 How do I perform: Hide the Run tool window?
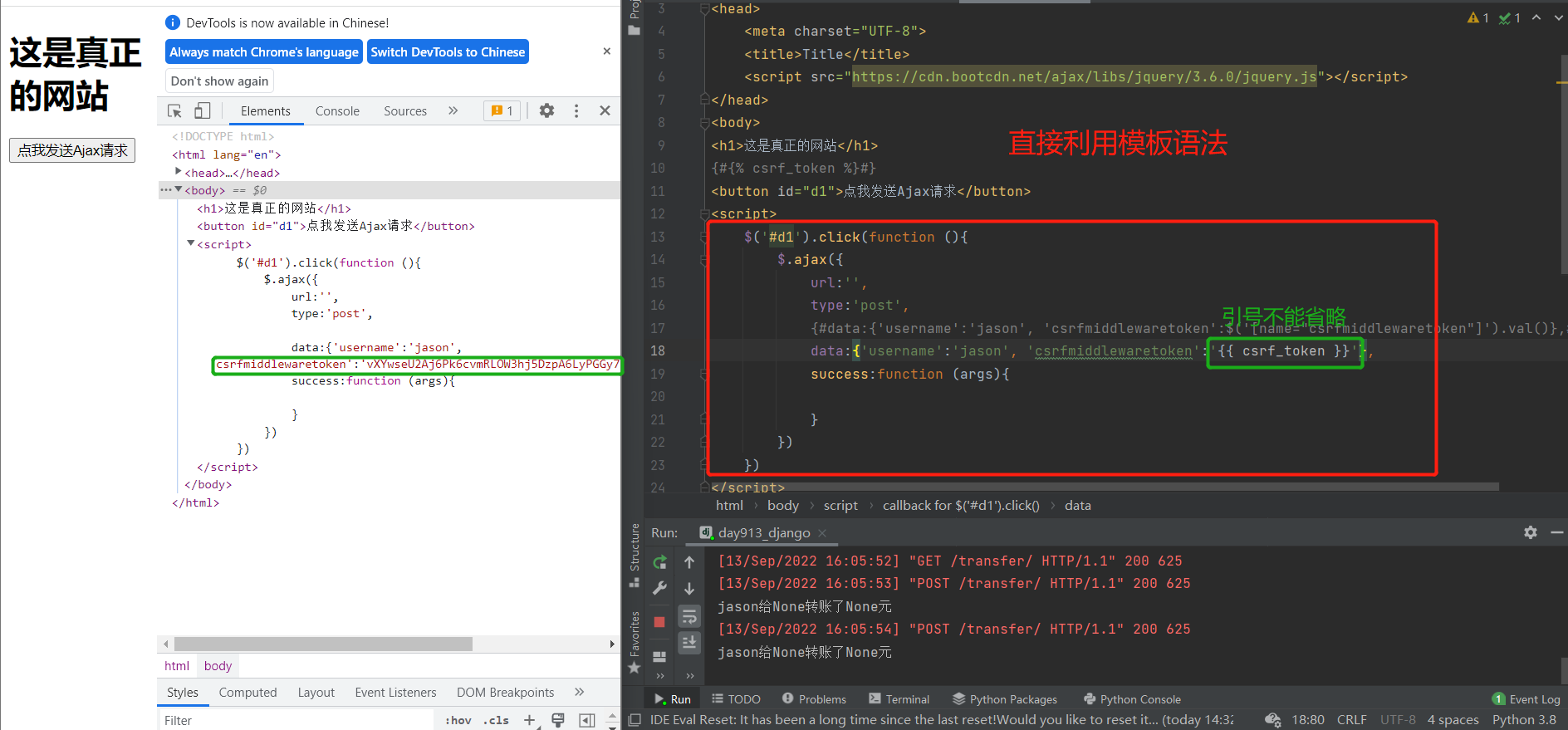pos(1557,532)
